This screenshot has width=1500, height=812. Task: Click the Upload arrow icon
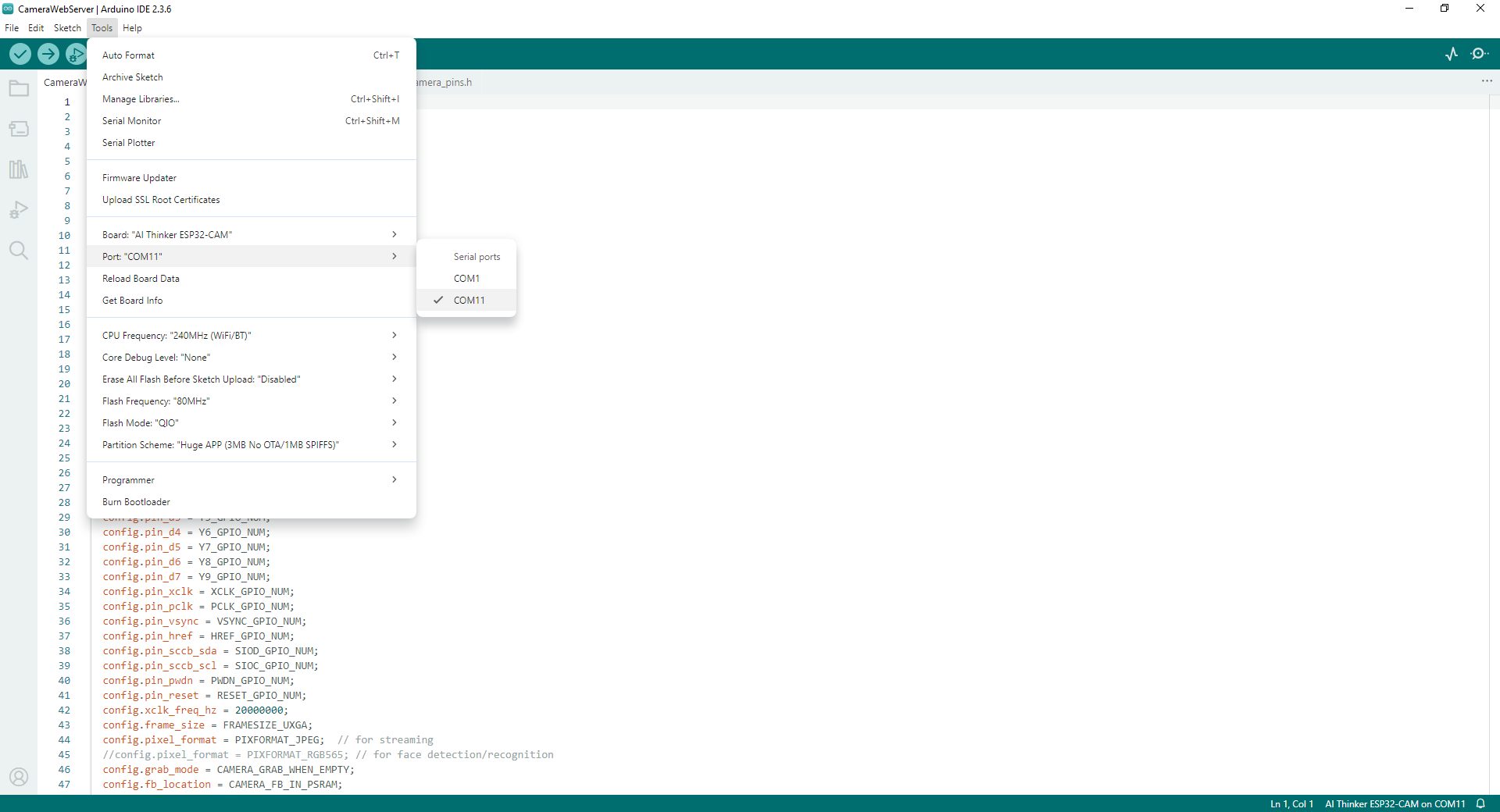click(x=48, y=54)
